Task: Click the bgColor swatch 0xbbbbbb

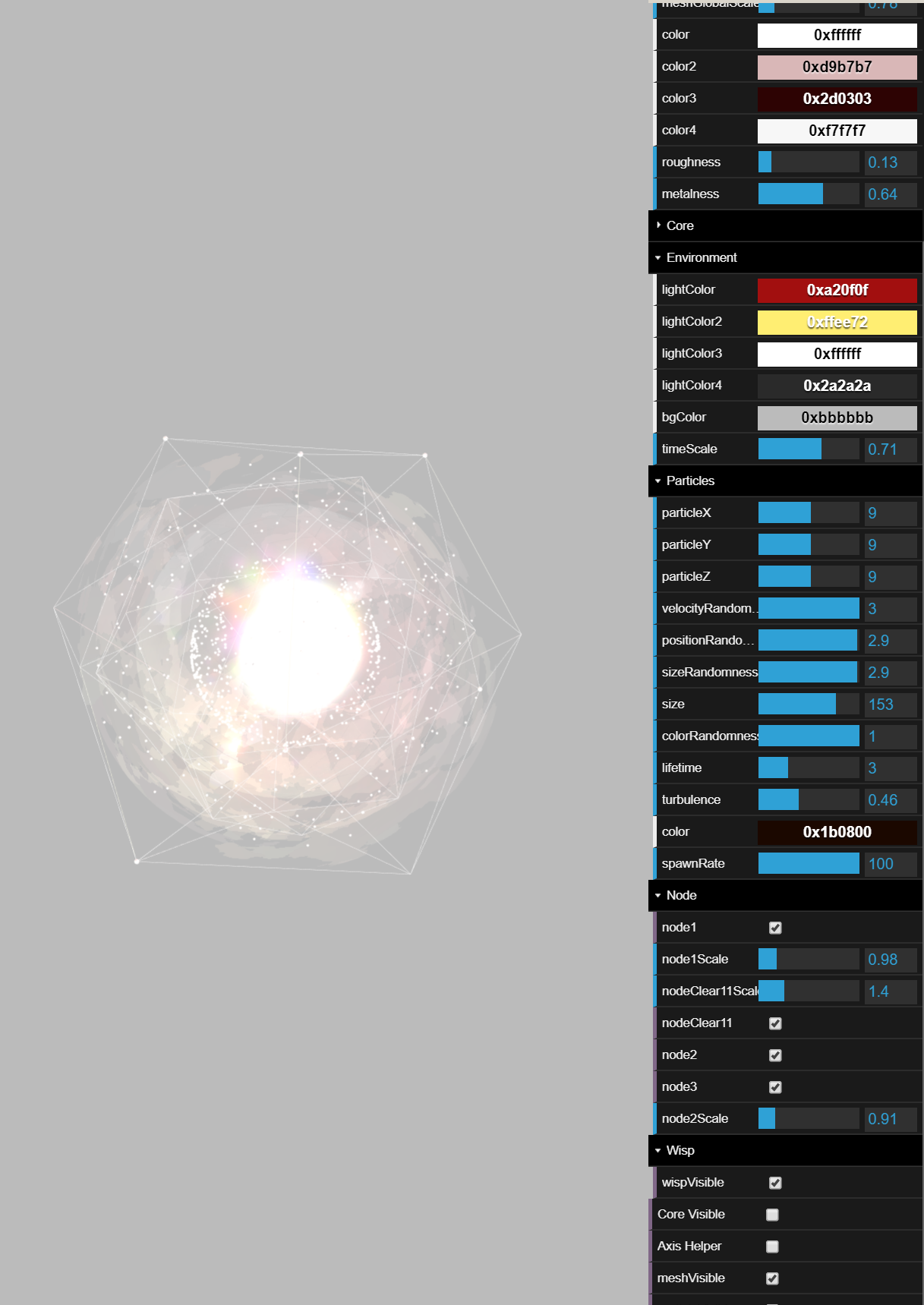Action: pos(837,418)
